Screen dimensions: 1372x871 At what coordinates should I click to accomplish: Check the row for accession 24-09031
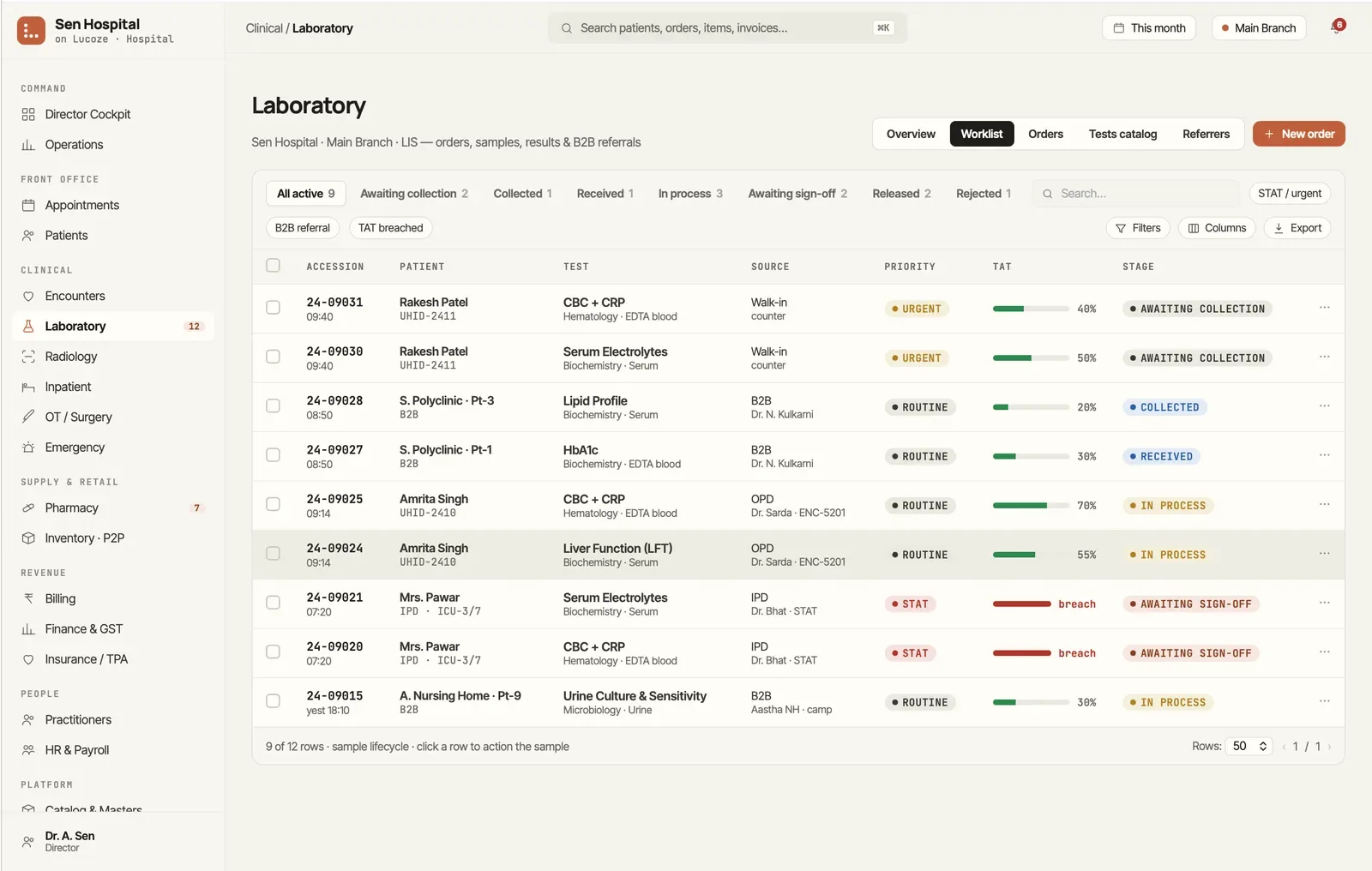pyautogui.click(x=273, y=308)
